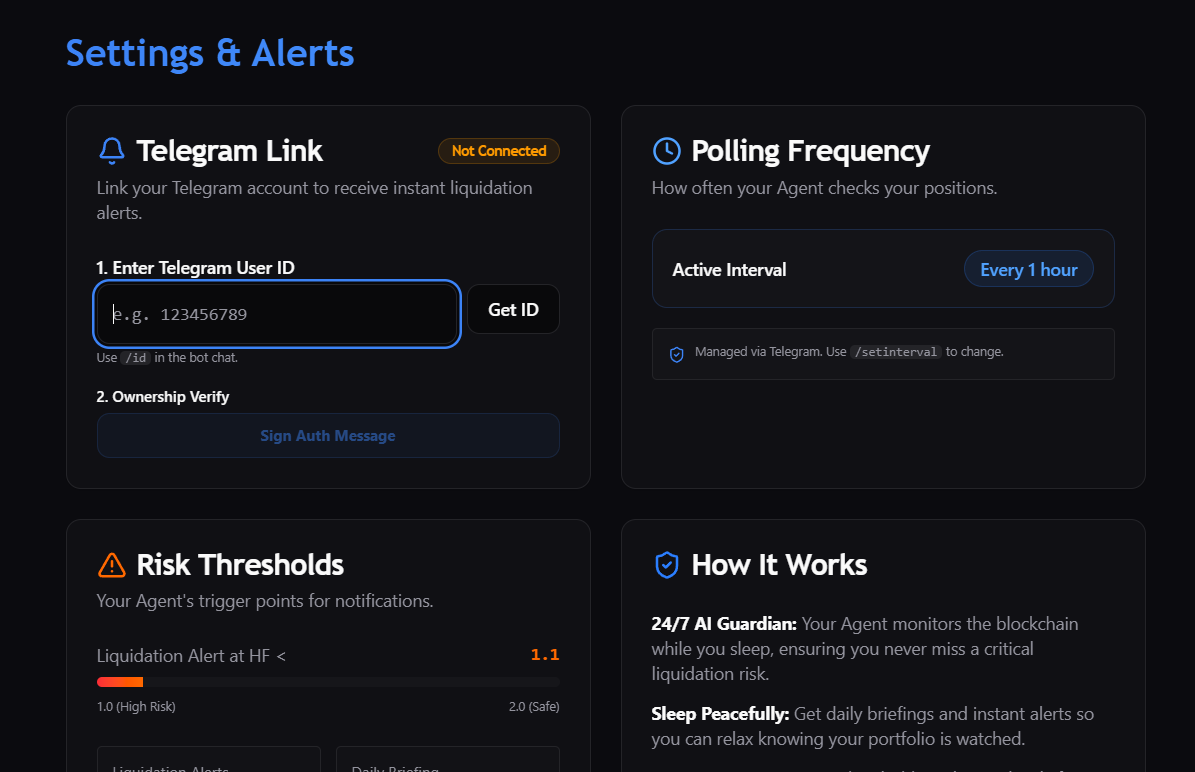The width and height of the screenshot is (1195, 772).
Task: Click the bell icon beside Telegram Link
Action: point(111,151)
